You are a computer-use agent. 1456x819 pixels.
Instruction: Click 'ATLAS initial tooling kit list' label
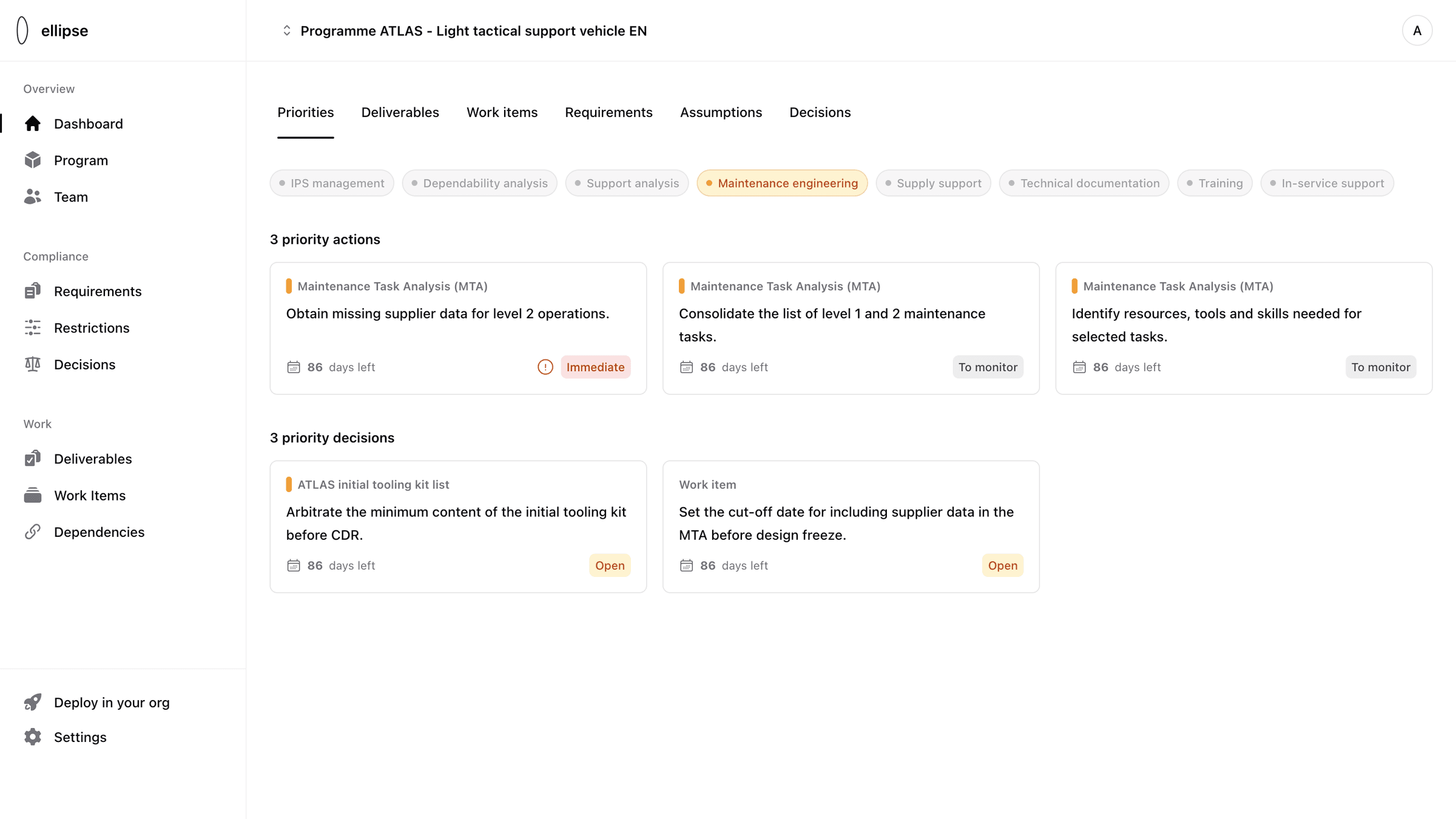tap(373, 484)
